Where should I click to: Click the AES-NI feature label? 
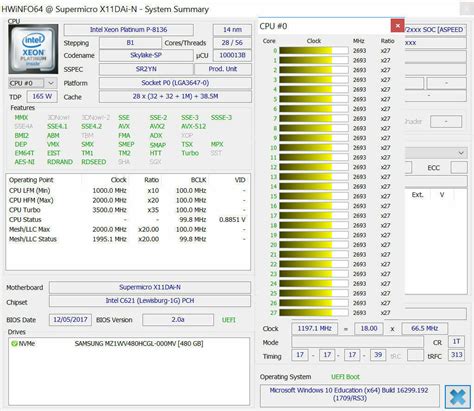click(x=25, y=162)
